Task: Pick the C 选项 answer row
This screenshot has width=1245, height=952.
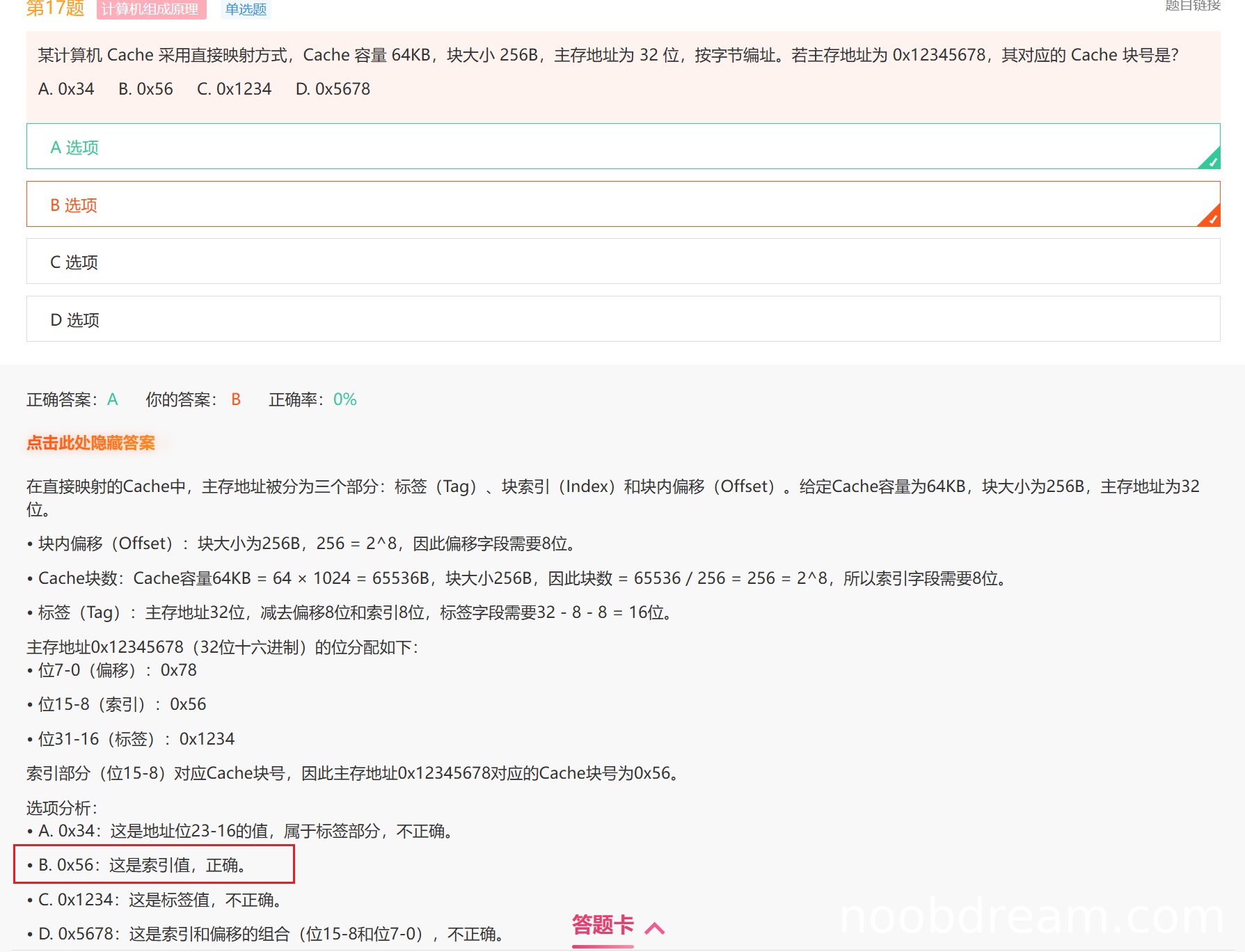Action: pos(622,262)
